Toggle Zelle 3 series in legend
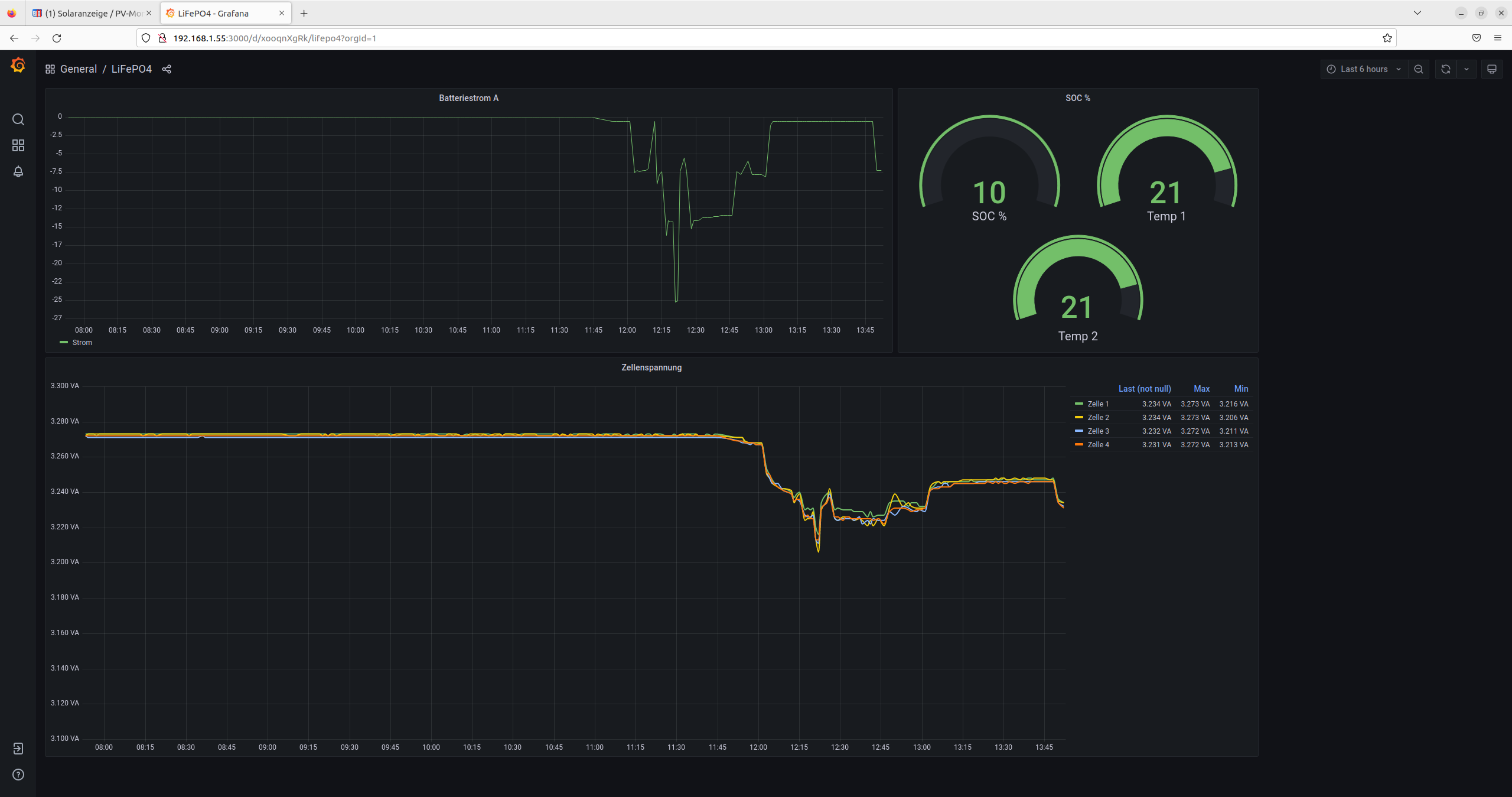This screenshot has height=797, width=1512. pyautogui.click(x=1097, y=431)
